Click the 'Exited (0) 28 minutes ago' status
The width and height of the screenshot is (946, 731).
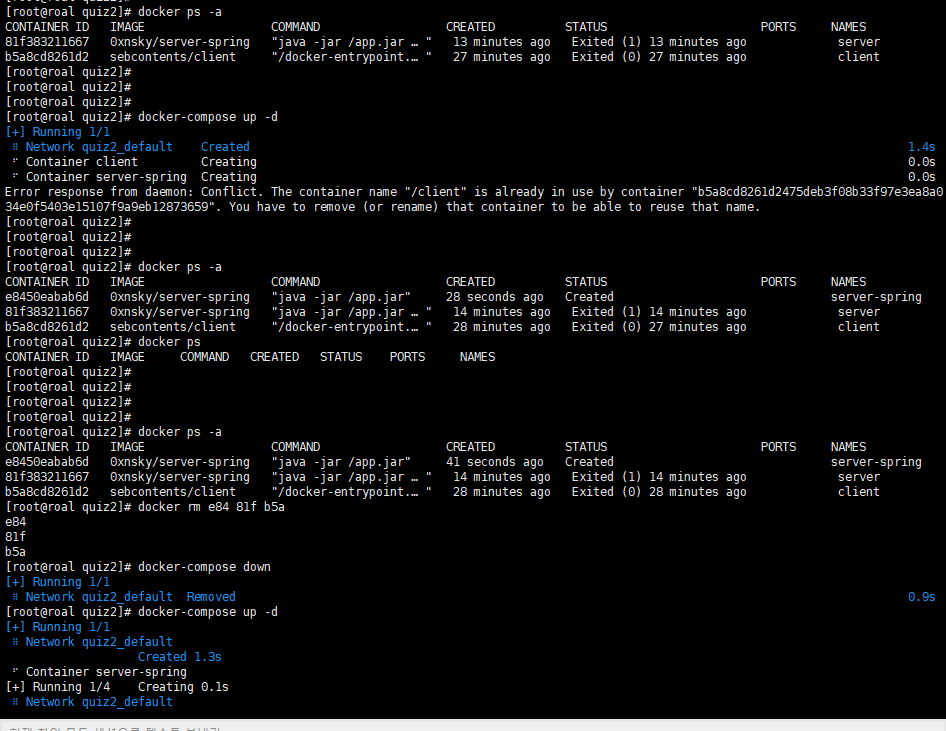tap(659, 492)
